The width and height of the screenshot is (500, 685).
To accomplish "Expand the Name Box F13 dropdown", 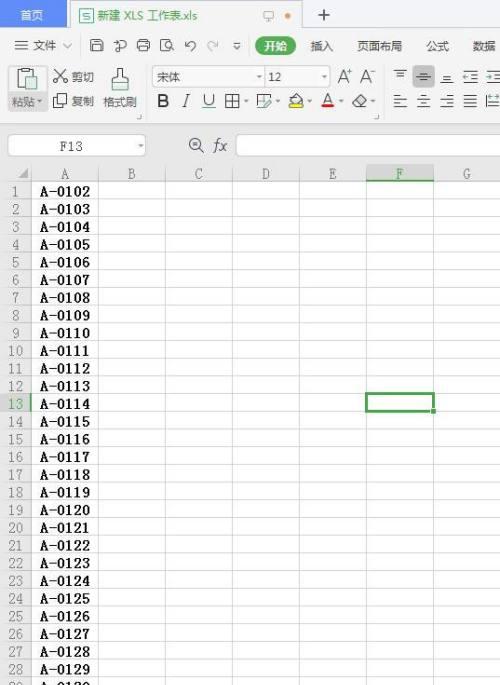I will 141,146.
